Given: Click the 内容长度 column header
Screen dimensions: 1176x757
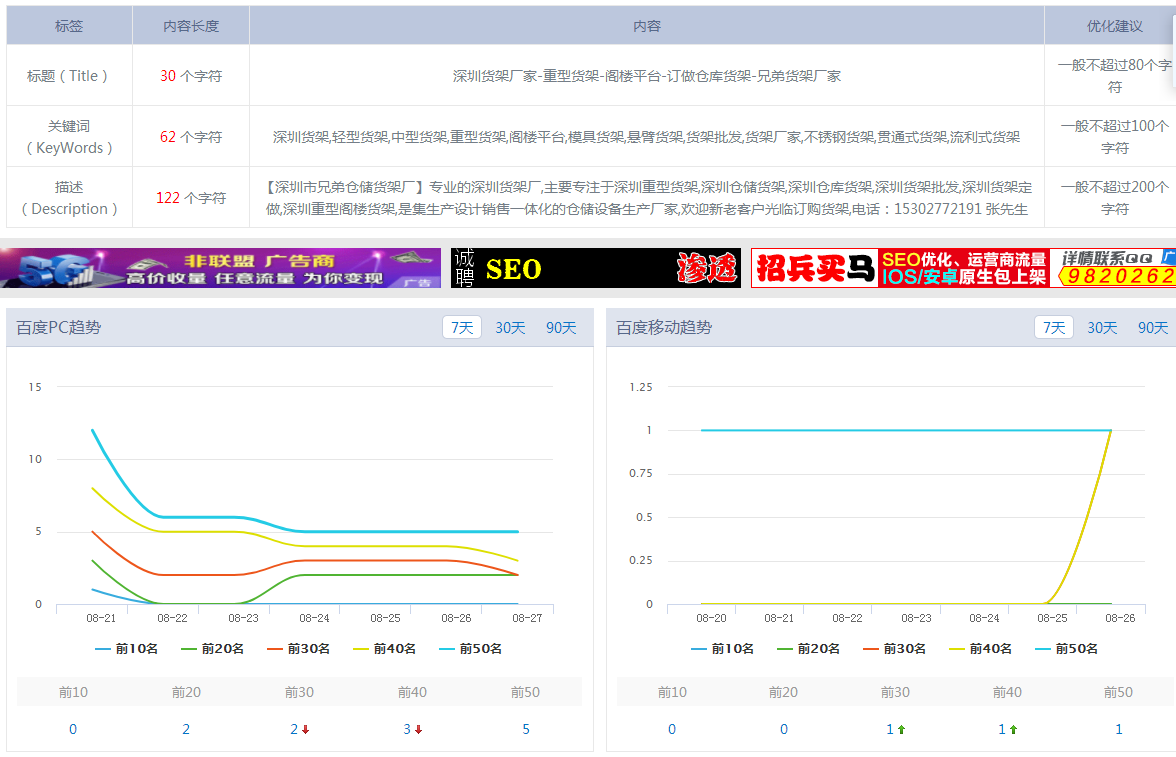Looking at the screenshot, I should click(191, 26).
